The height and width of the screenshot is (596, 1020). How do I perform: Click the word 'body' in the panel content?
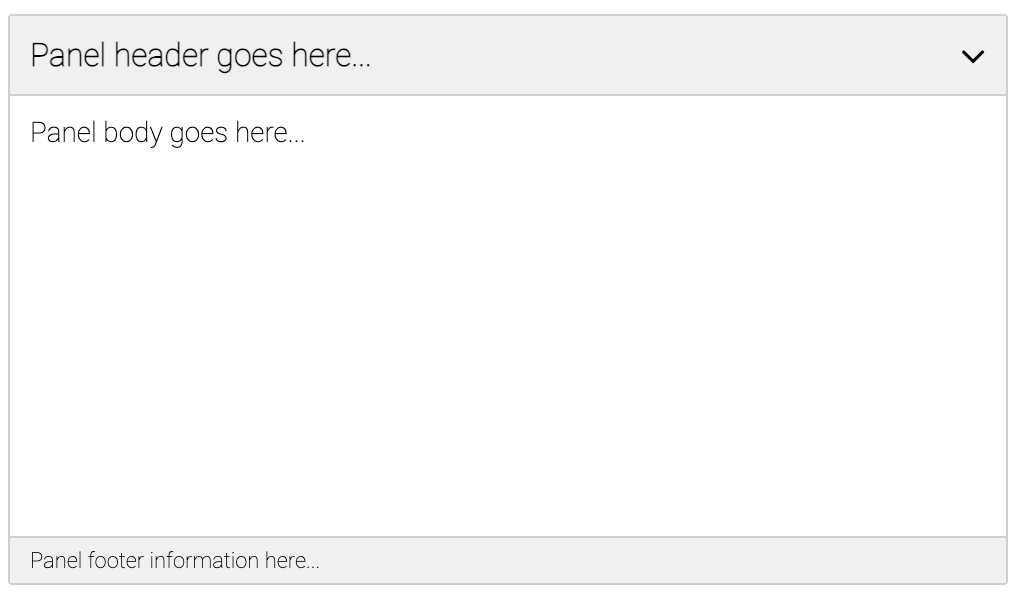coord(133,133)
